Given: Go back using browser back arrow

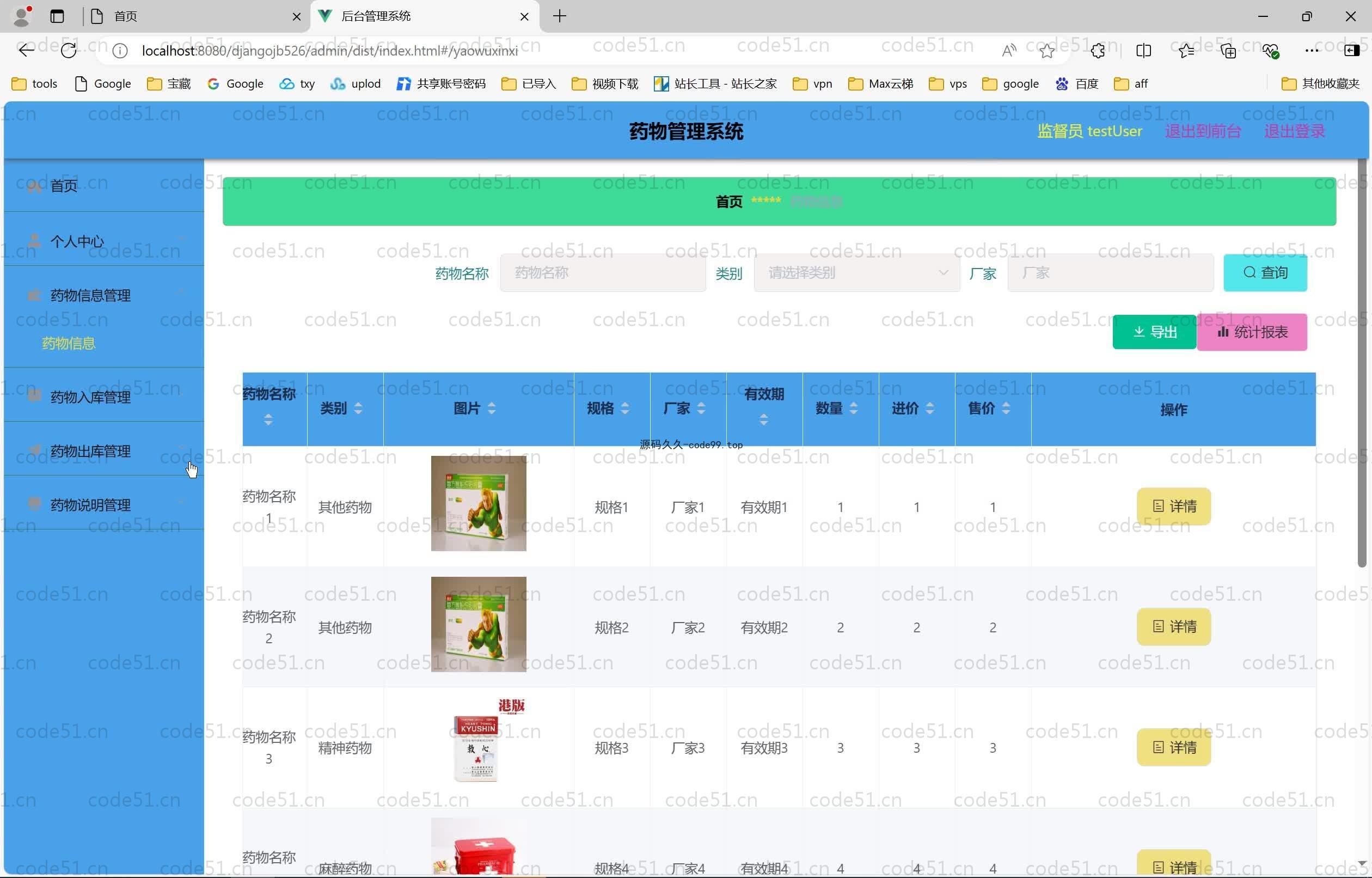Looking at the screenshot, I should (26, 51).
